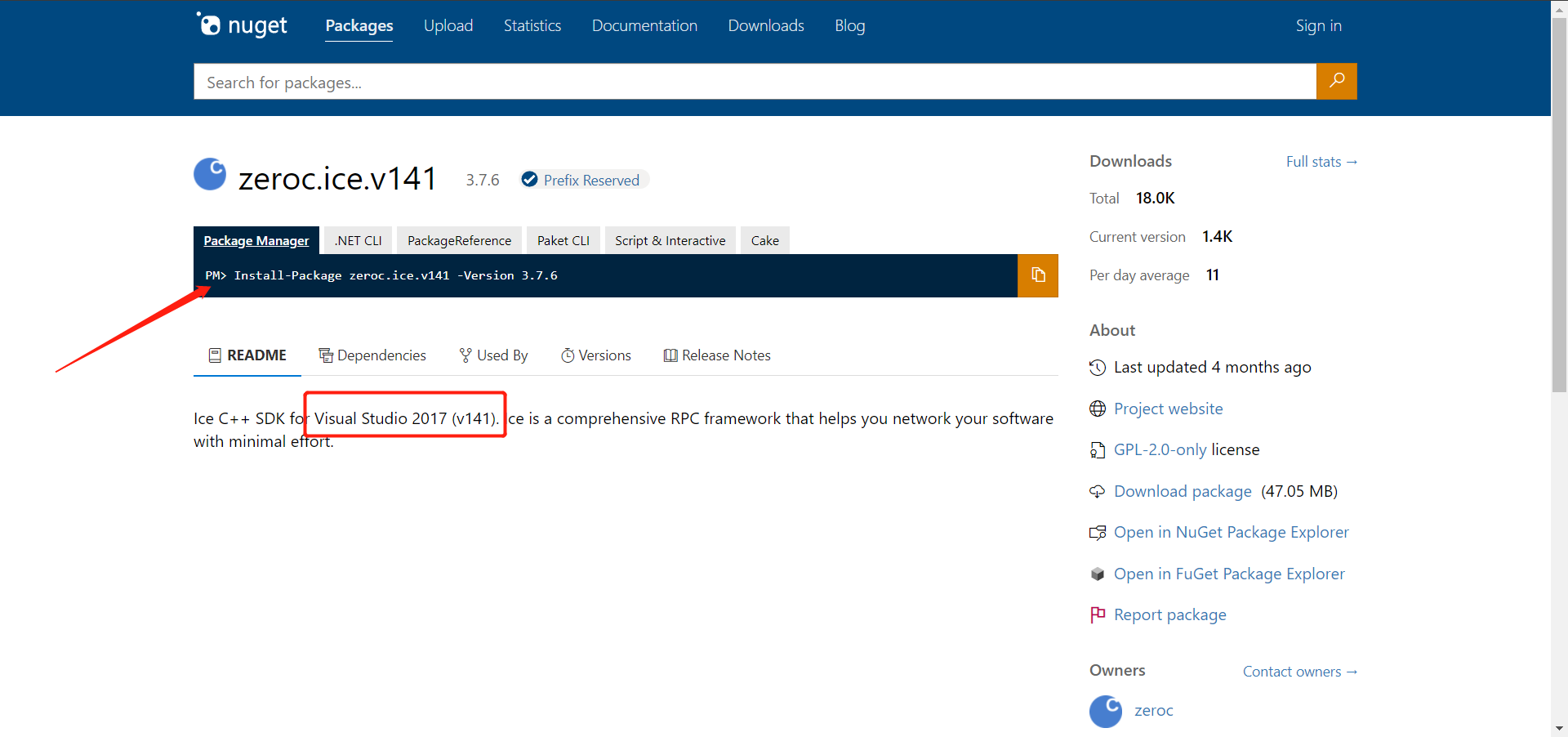
Task: Open the Versions tab
Action: 596,355
